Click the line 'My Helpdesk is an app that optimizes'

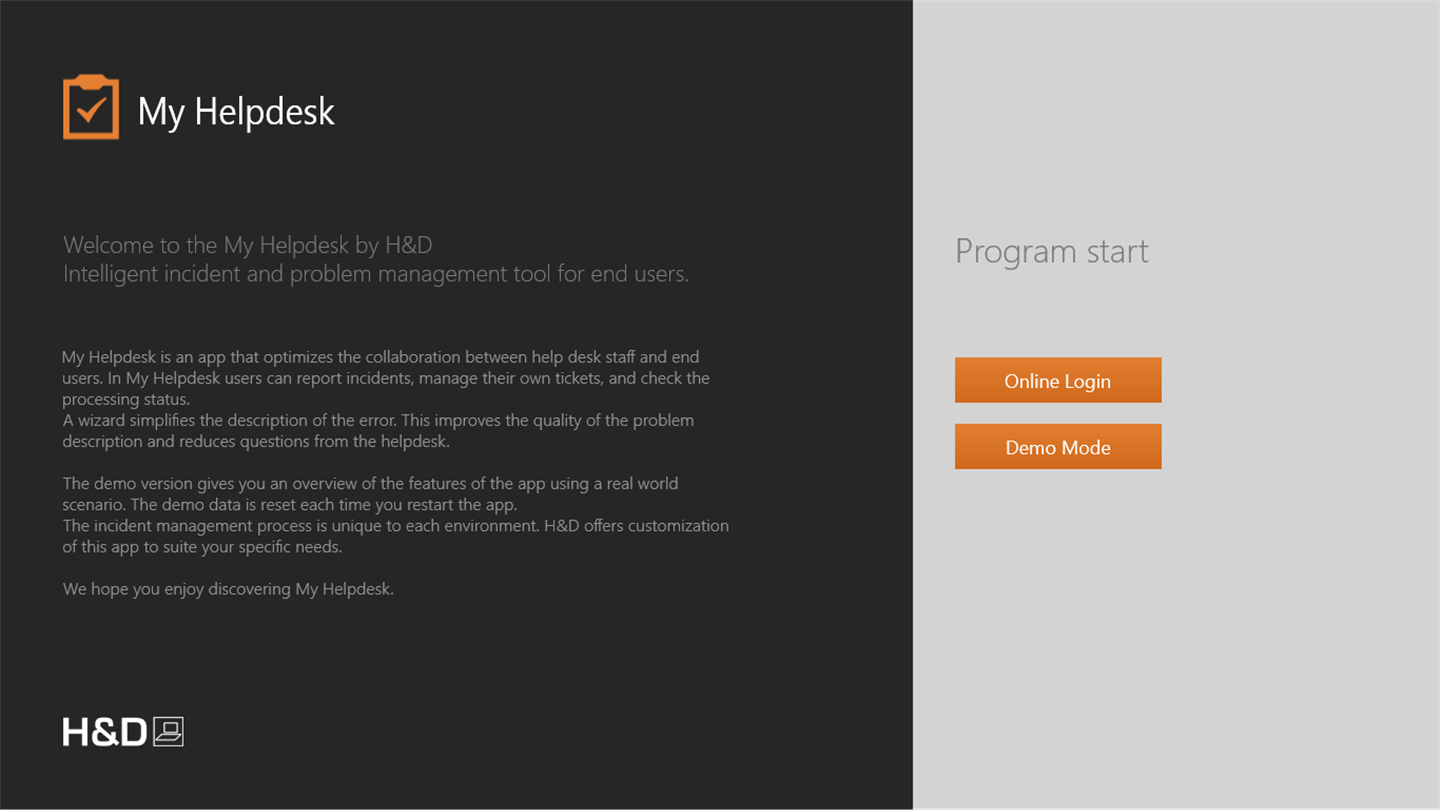tap(381, 357)
